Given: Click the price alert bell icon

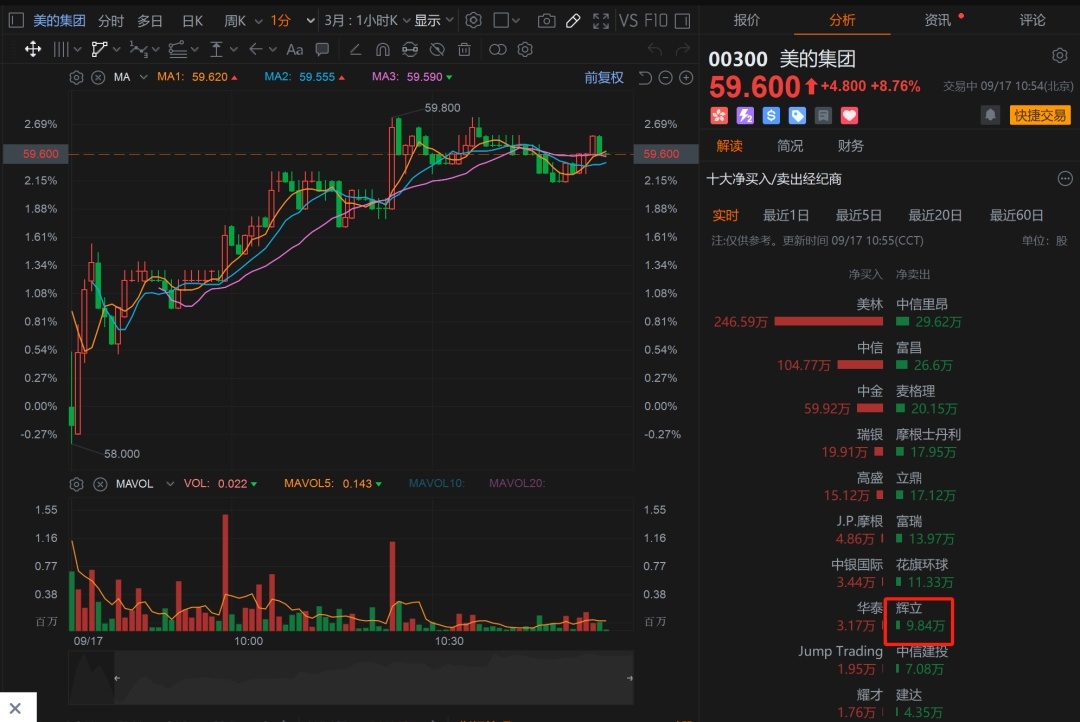Looking at the screenshot, I should pyautogui.click(x=990, y=115).
